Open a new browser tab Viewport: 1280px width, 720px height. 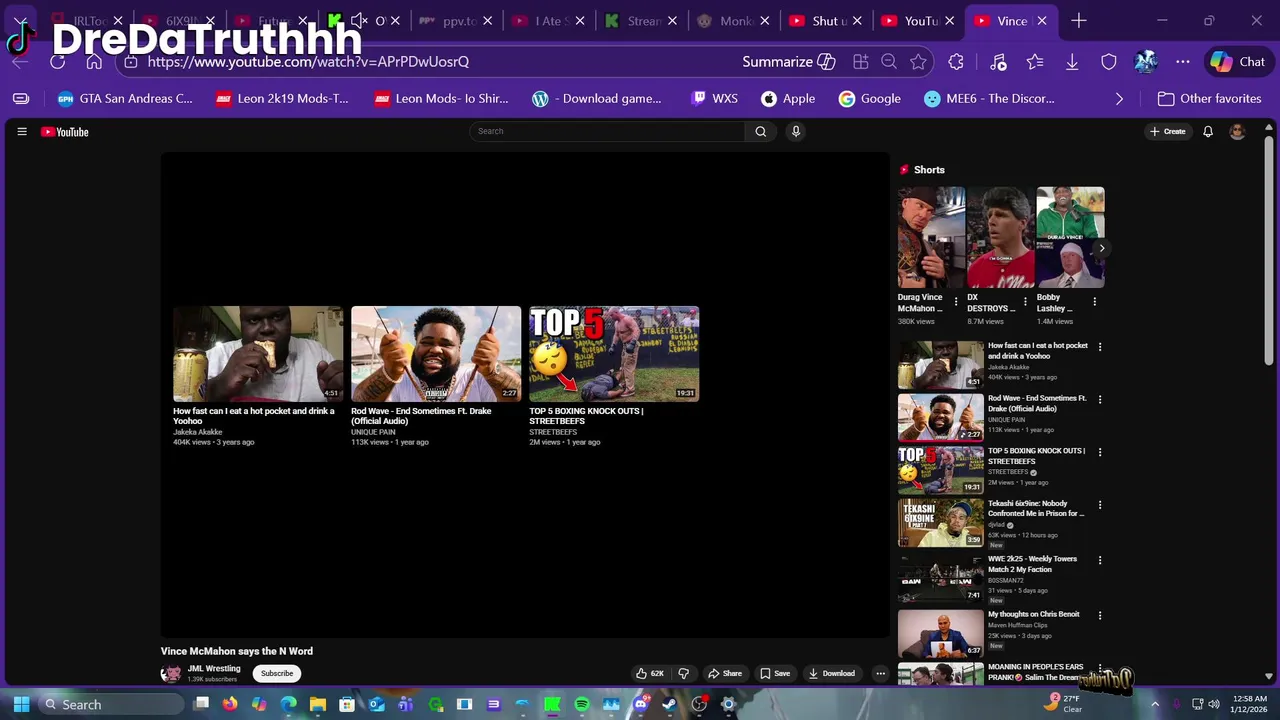1078,20
